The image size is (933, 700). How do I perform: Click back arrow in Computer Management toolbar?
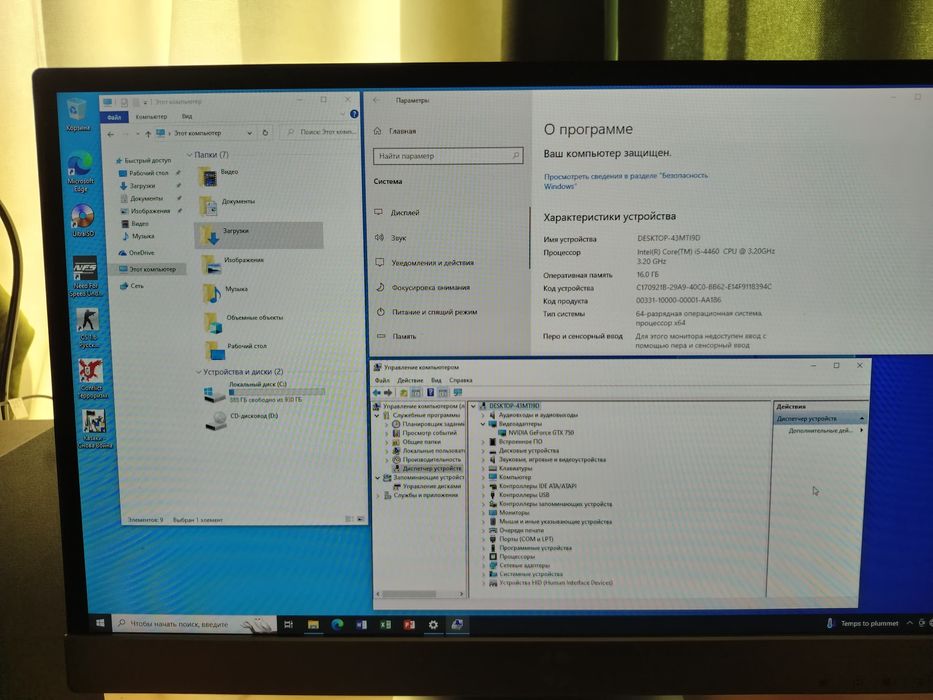[377, 393]
